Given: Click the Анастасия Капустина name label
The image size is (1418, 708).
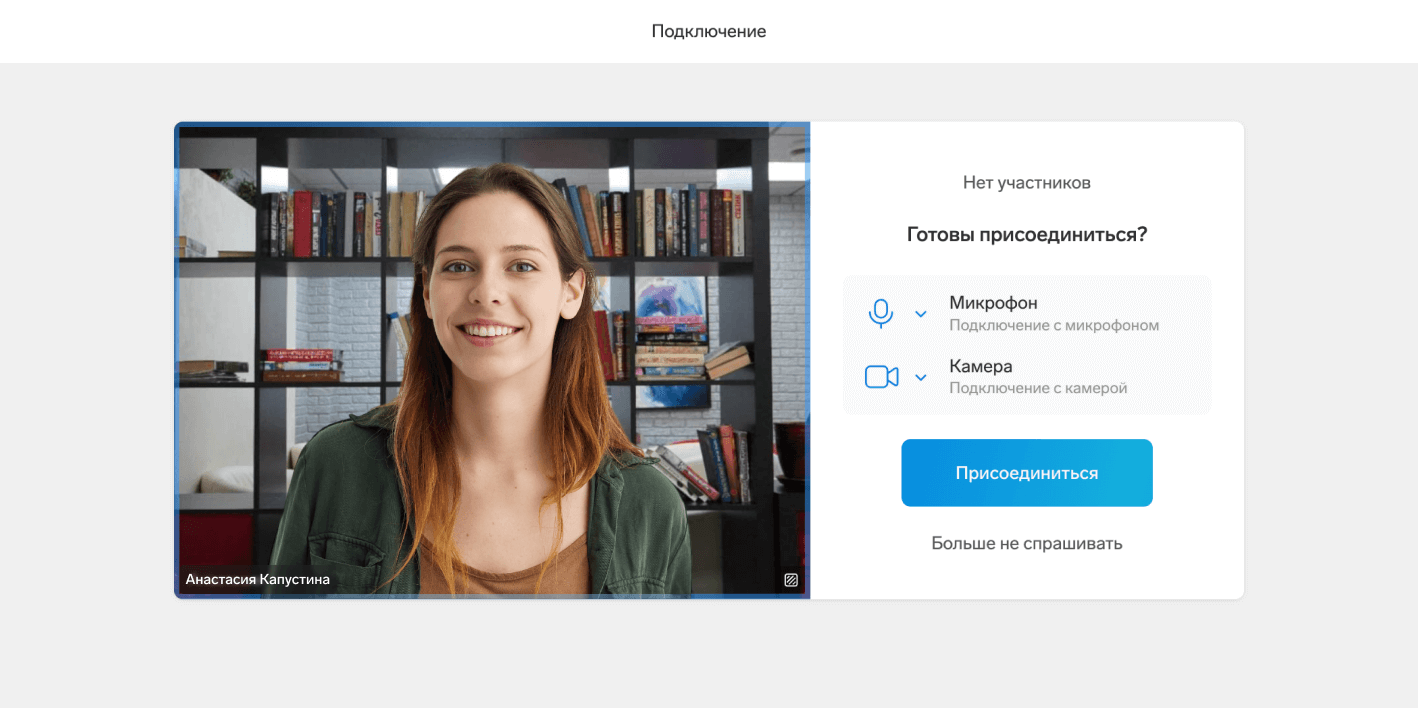Looking at the screenshot, I should pyautogui.click(x=257, y=580).
